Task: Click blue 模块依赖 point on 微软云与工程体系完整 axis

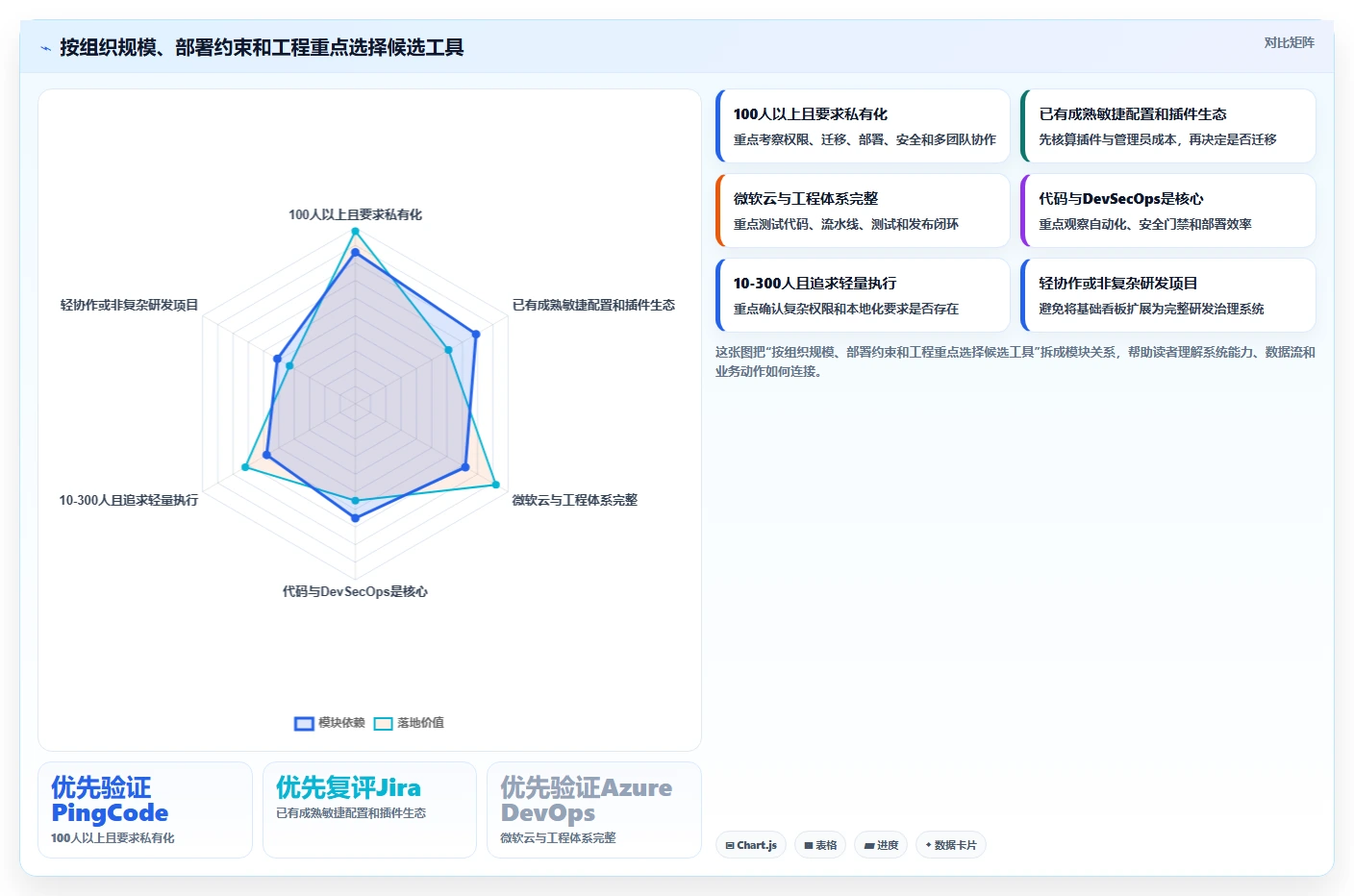Action: (465, 467)
